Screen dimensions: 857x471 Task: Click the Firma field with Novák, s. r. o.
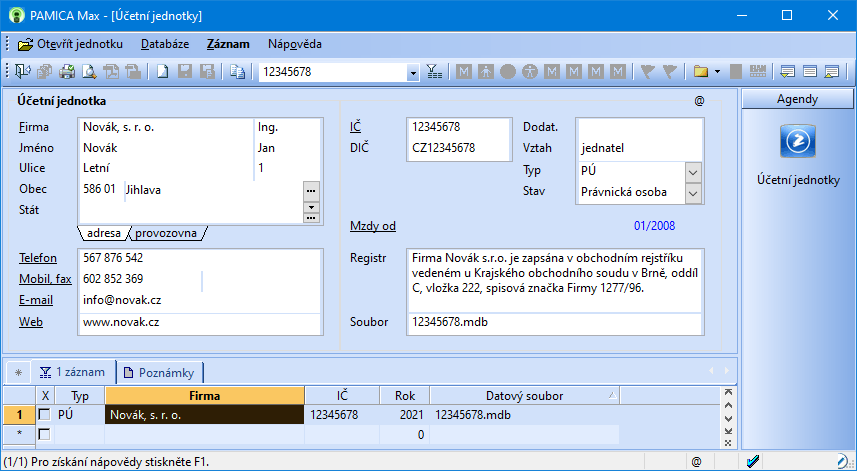point(166,127)
